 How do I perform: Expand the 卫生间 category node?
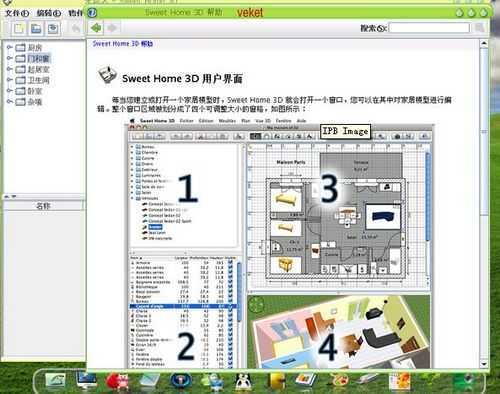(x=10, y=80)
